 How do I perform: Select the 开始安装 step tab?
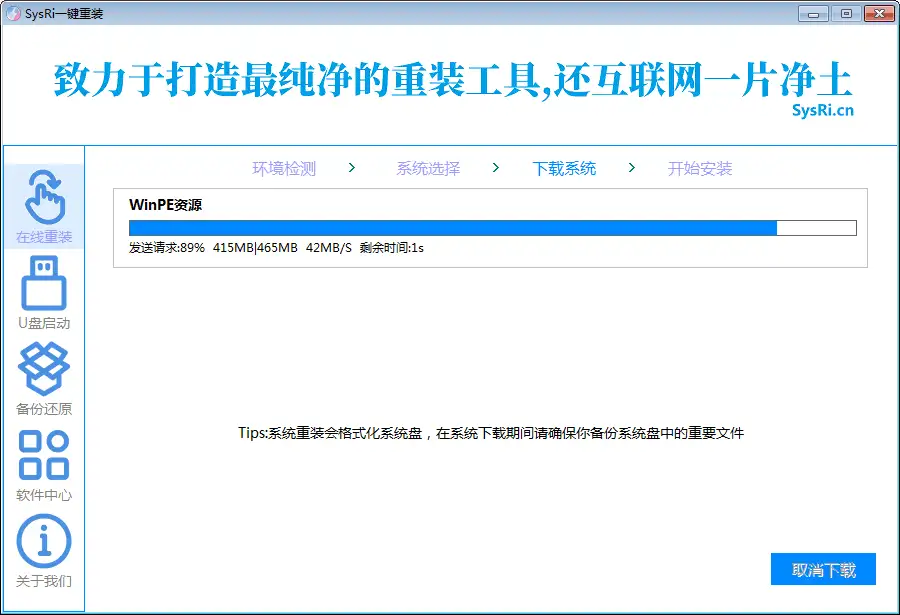[700, 168]
